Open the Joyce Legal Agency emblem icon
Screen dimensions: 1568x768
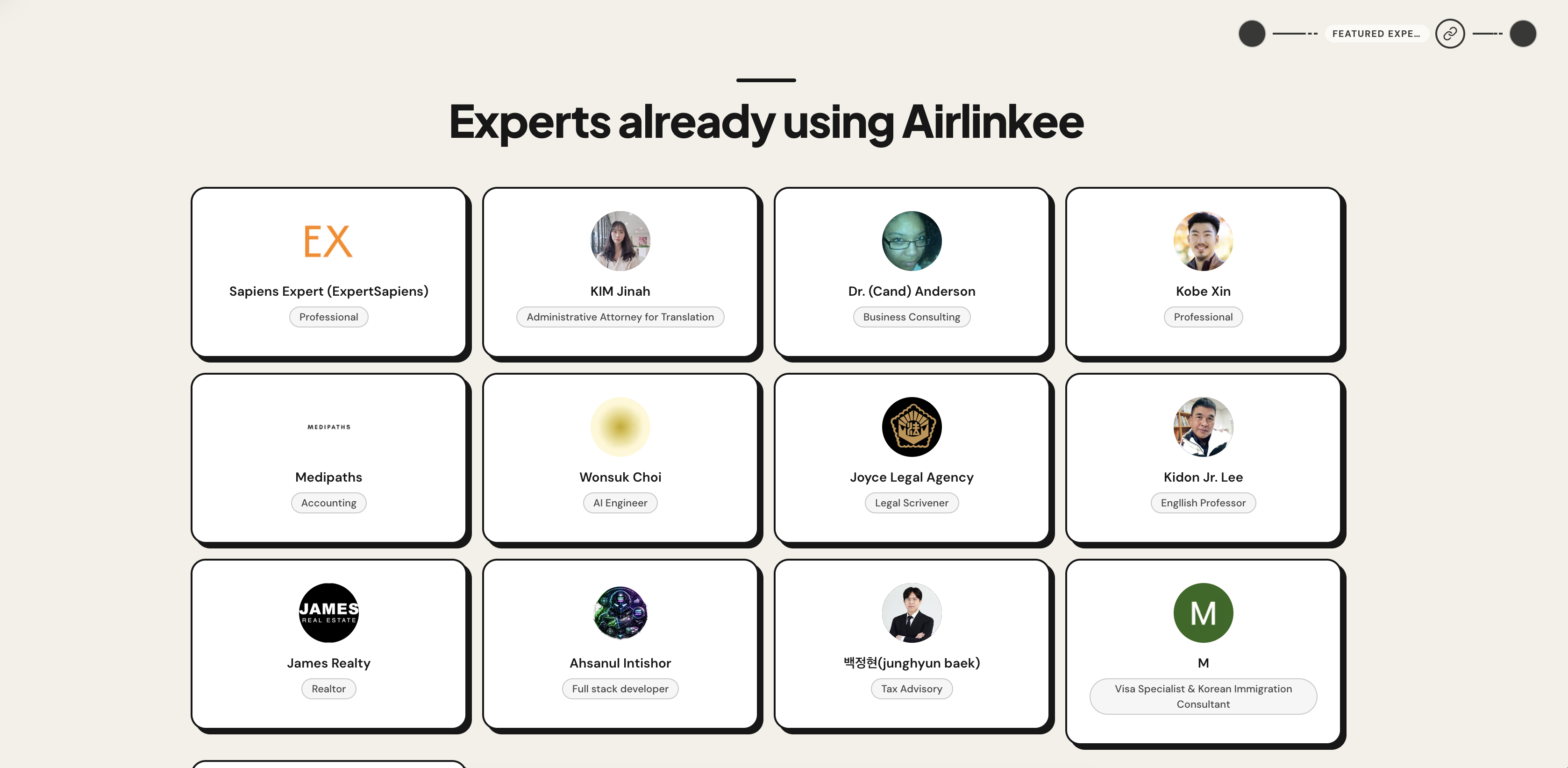coord(911,427)
